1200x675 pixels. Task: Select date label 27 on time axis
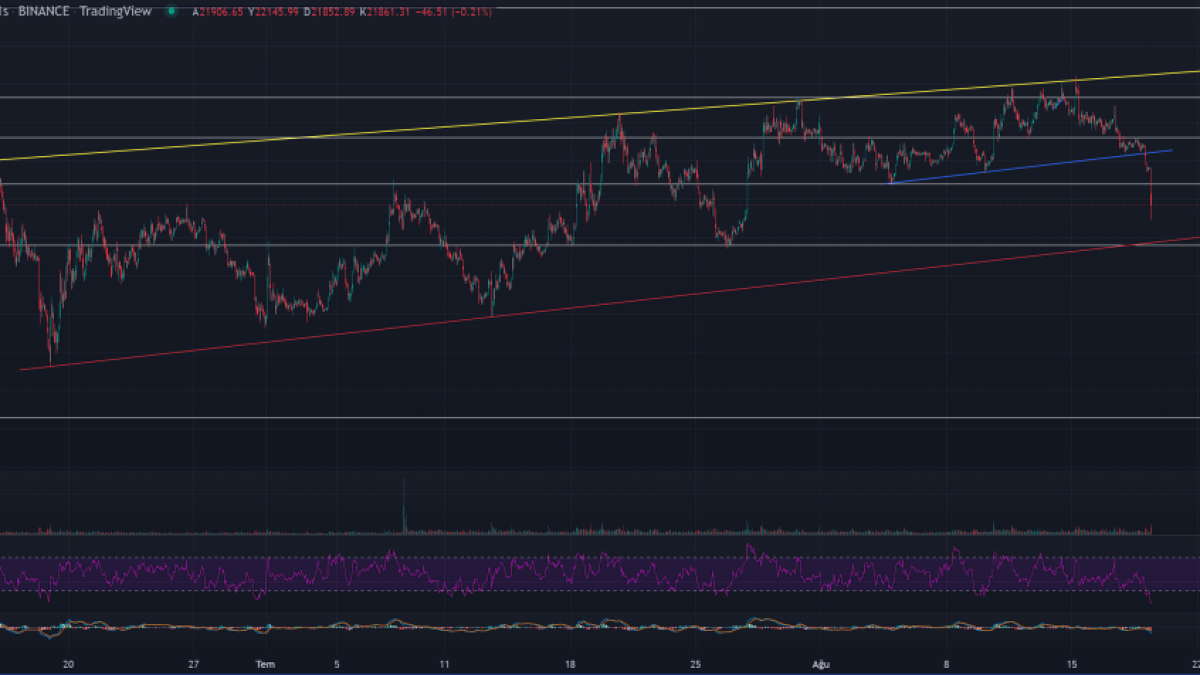pyautogui.click(x=195, y=663)
